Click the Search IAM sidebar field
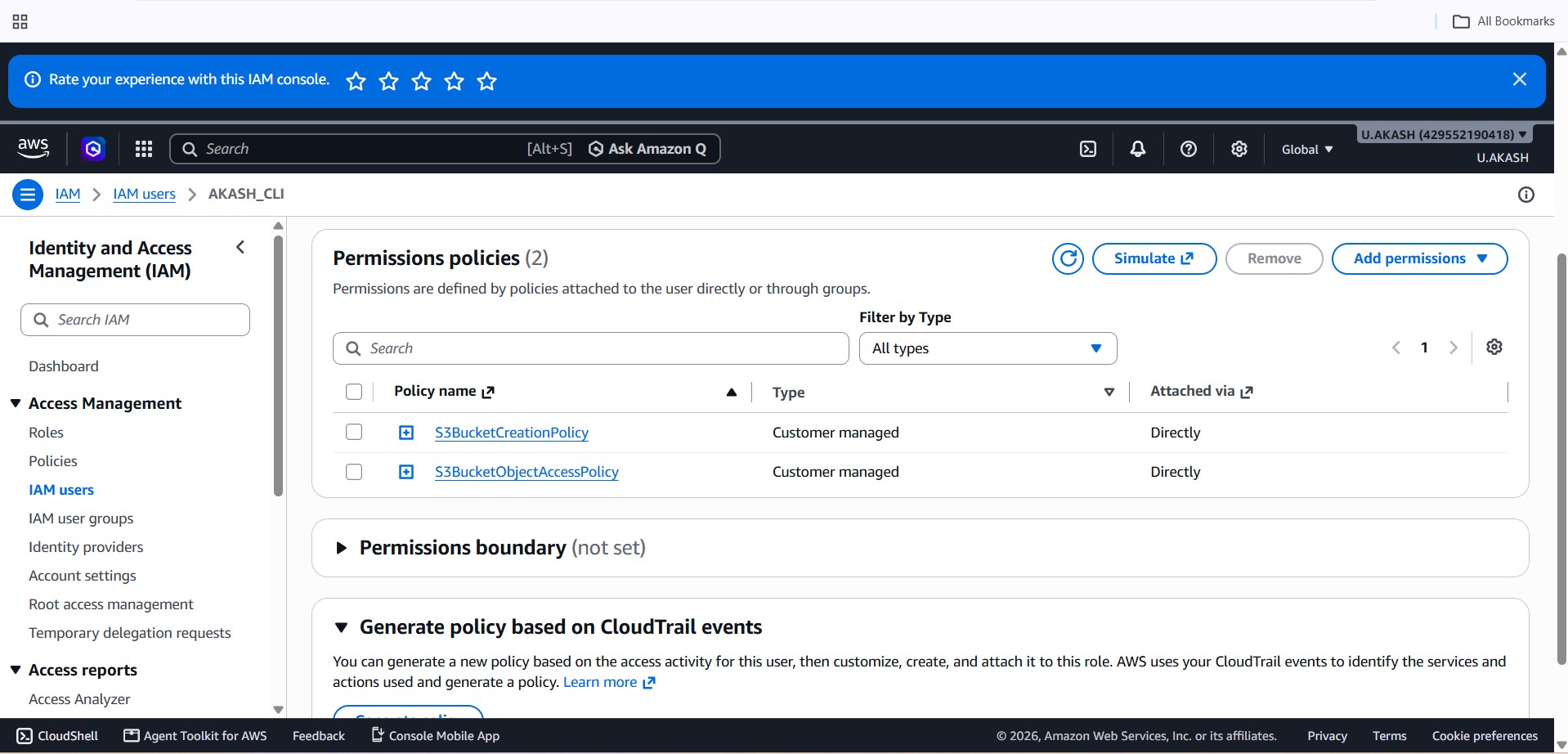Screen dimensions: 1568x754 pyautogui.click(x=135, y=320)
